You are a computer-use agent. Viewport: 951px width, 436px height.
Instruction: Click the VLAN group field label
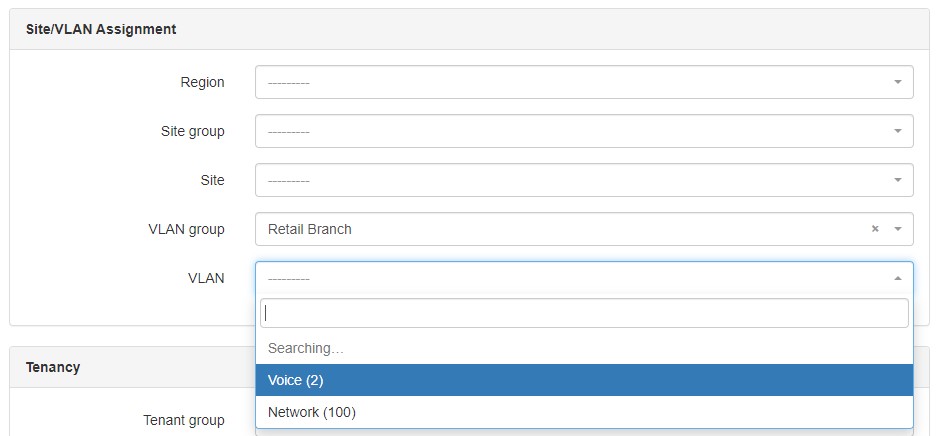[186, 229]
